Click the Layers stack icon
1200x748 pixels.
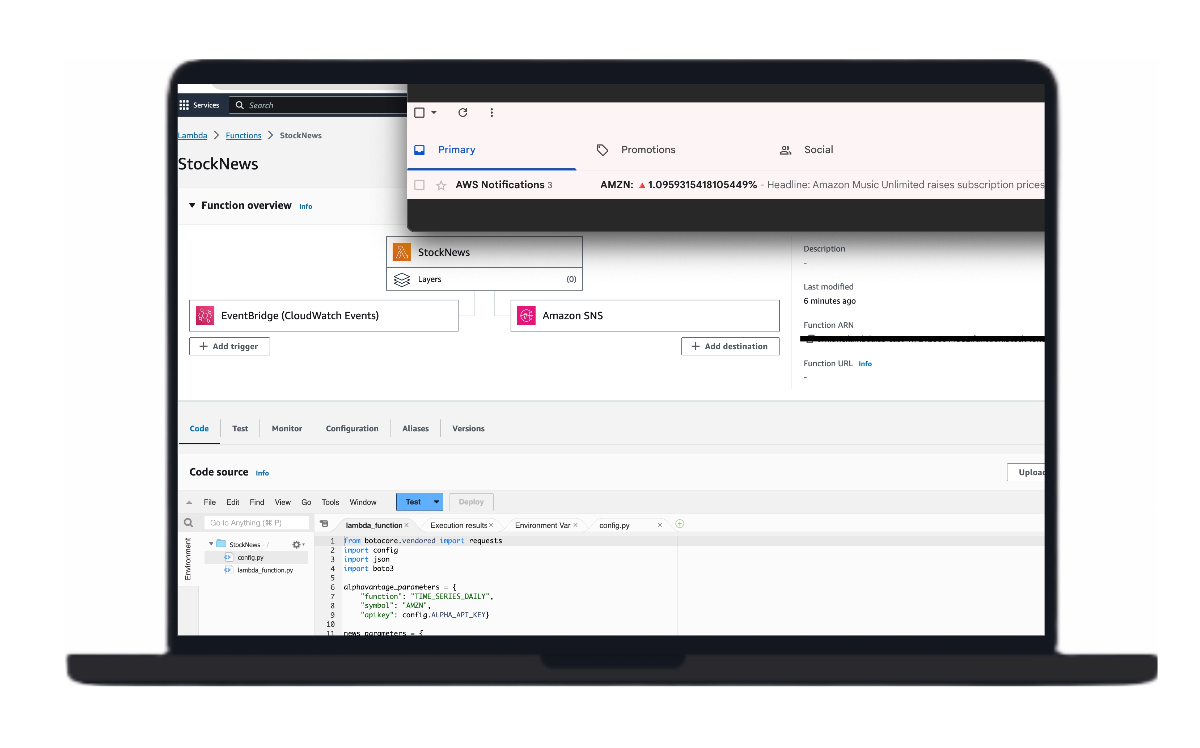pyautogui.click(x=402, y=280)
